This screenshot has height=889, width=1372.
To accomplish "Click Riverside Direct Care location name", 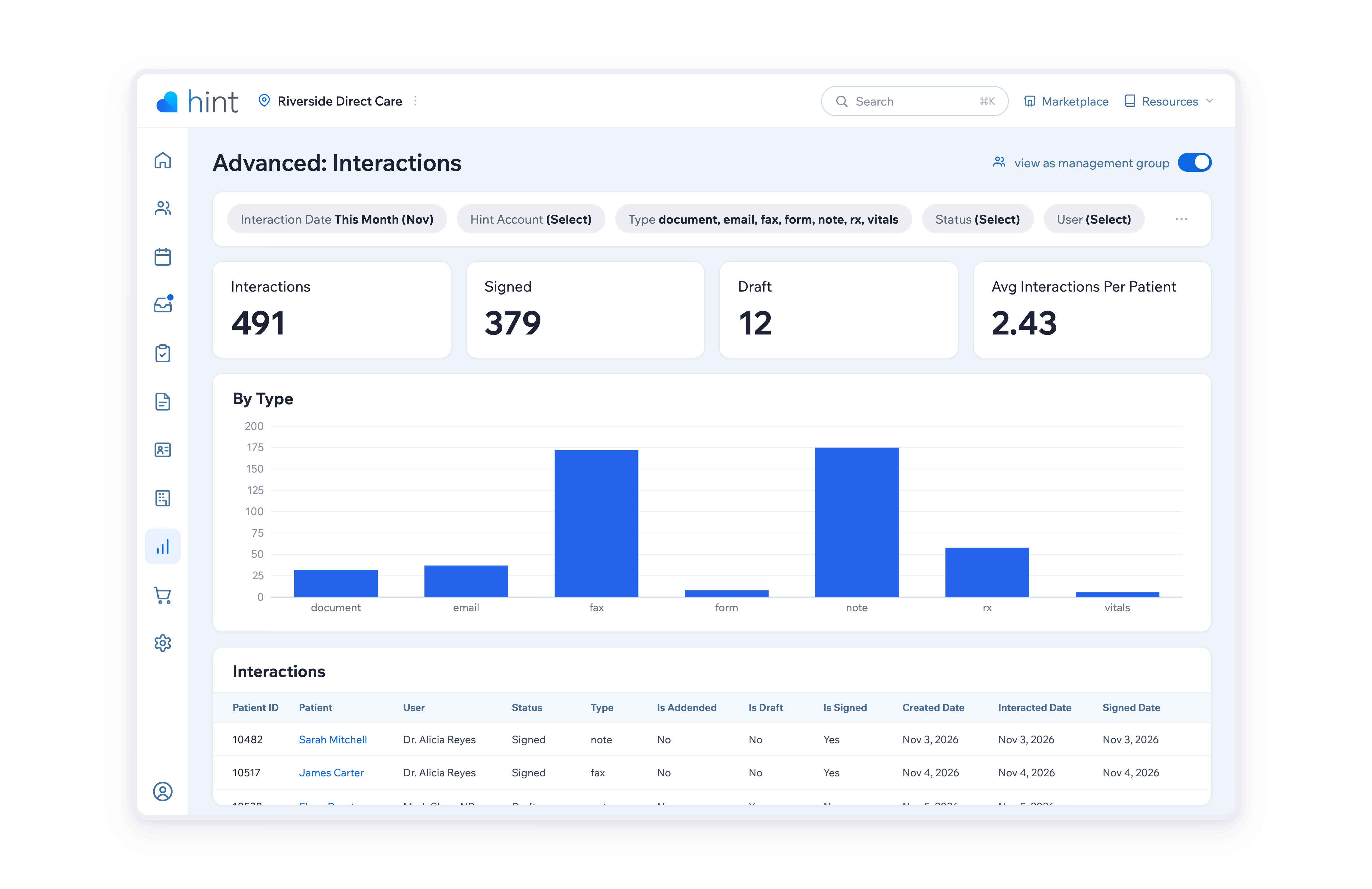I will click(x=340, y=101).
